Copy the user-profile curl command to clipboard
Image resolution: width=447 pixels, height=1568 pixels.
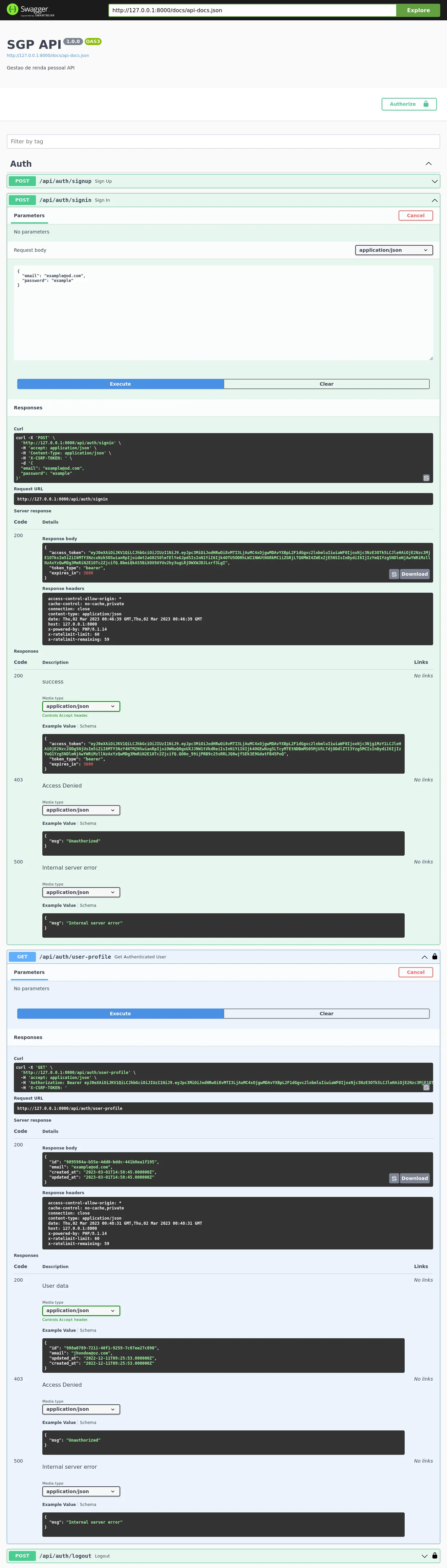click(x=426, y=1087)
